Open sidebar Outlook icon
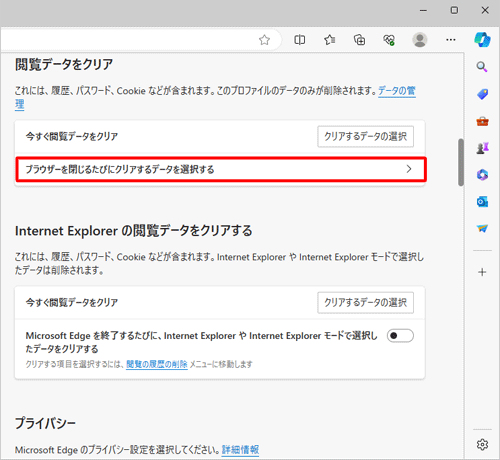 coord(482,202)
